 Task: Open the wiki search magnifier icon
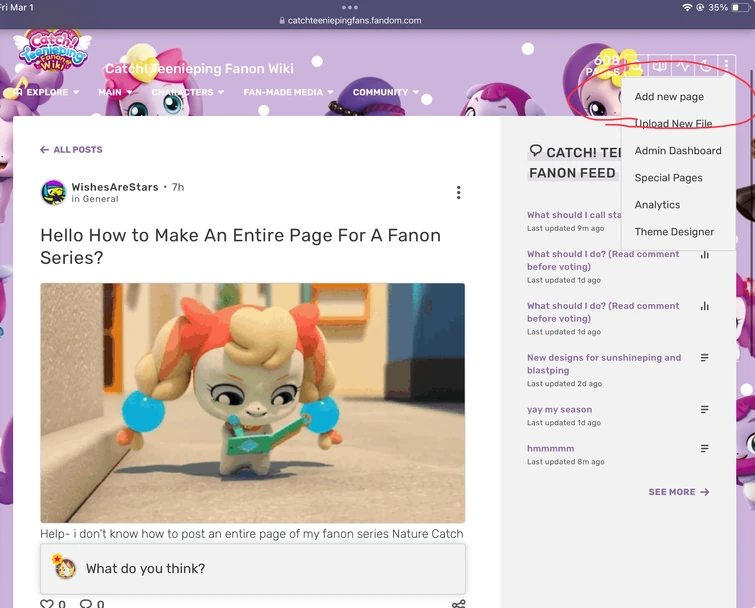pos(637,66)
